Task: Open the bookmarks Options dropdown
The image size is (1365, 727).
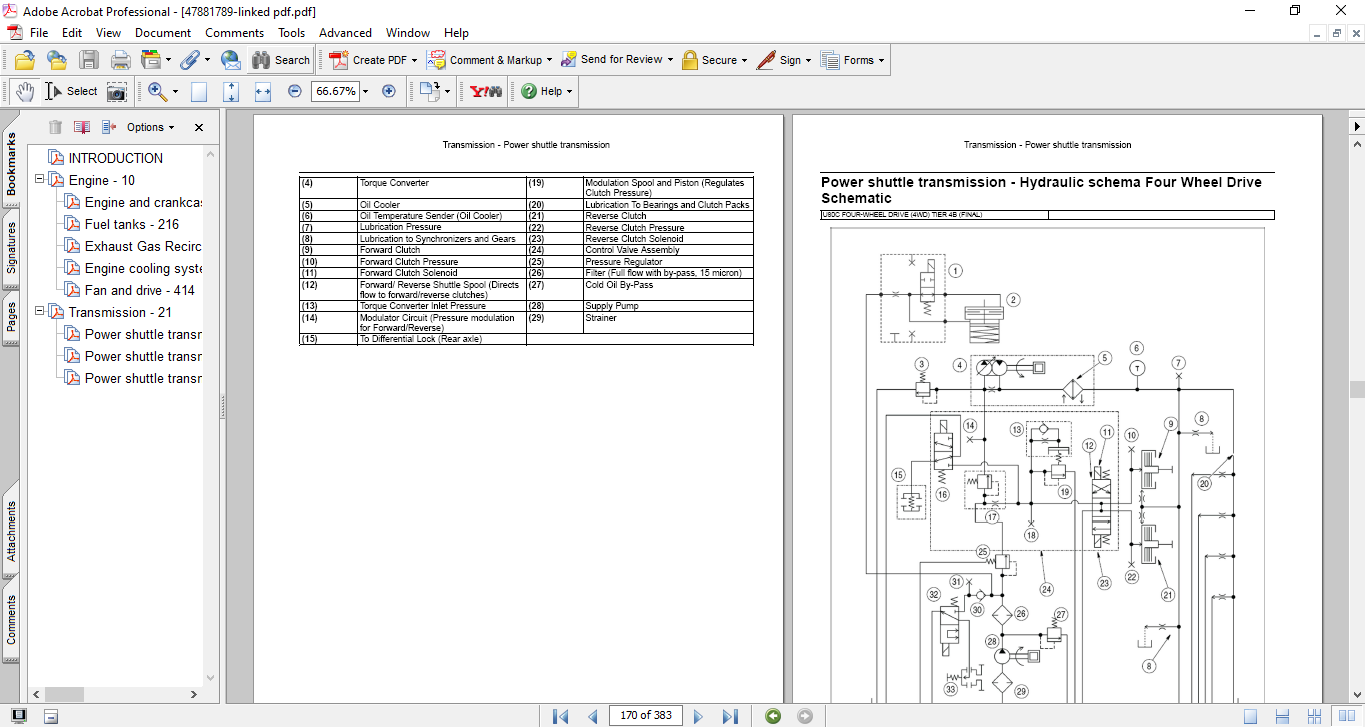Action: [x=150, y=127]
